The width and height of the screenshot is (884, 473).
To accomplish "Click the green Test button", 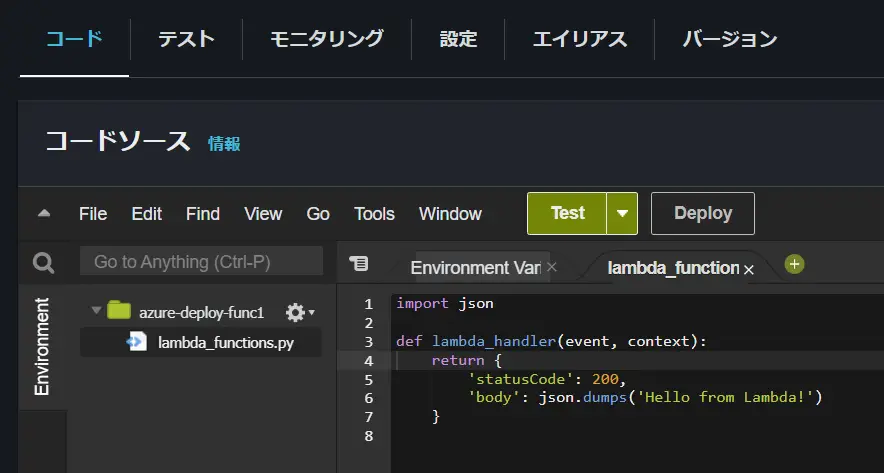I will click(x=567, y=213).
